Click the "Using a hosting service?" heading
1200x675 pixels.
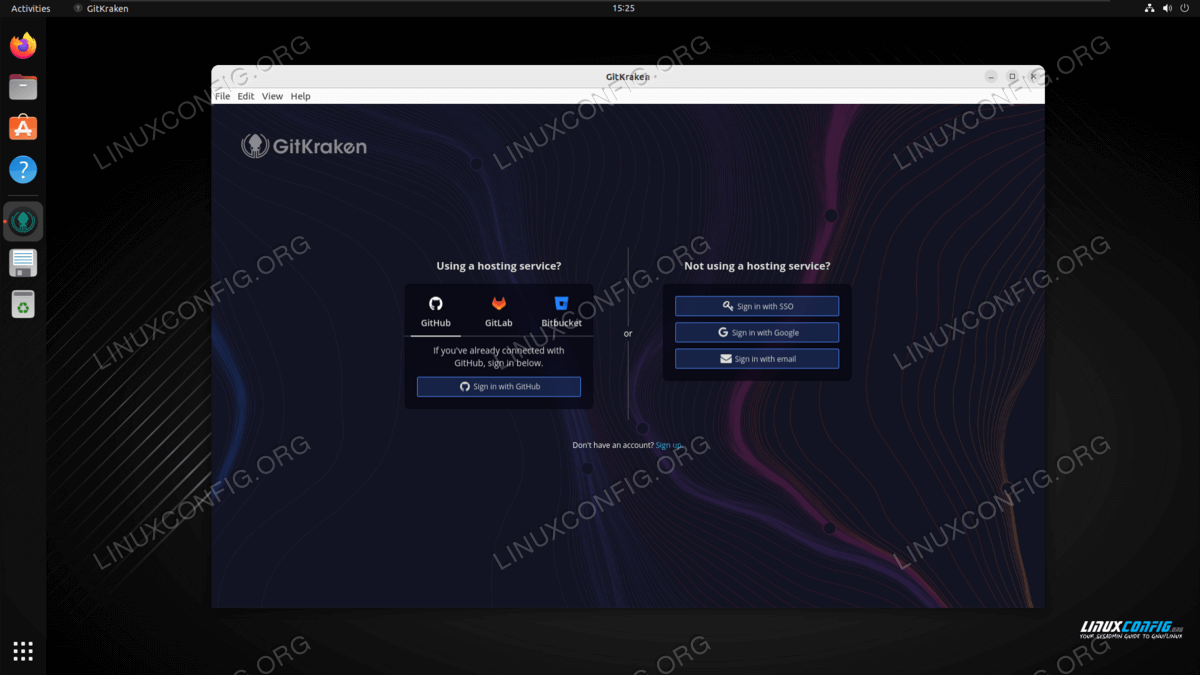pyautogui.click(x=499, y=266)
